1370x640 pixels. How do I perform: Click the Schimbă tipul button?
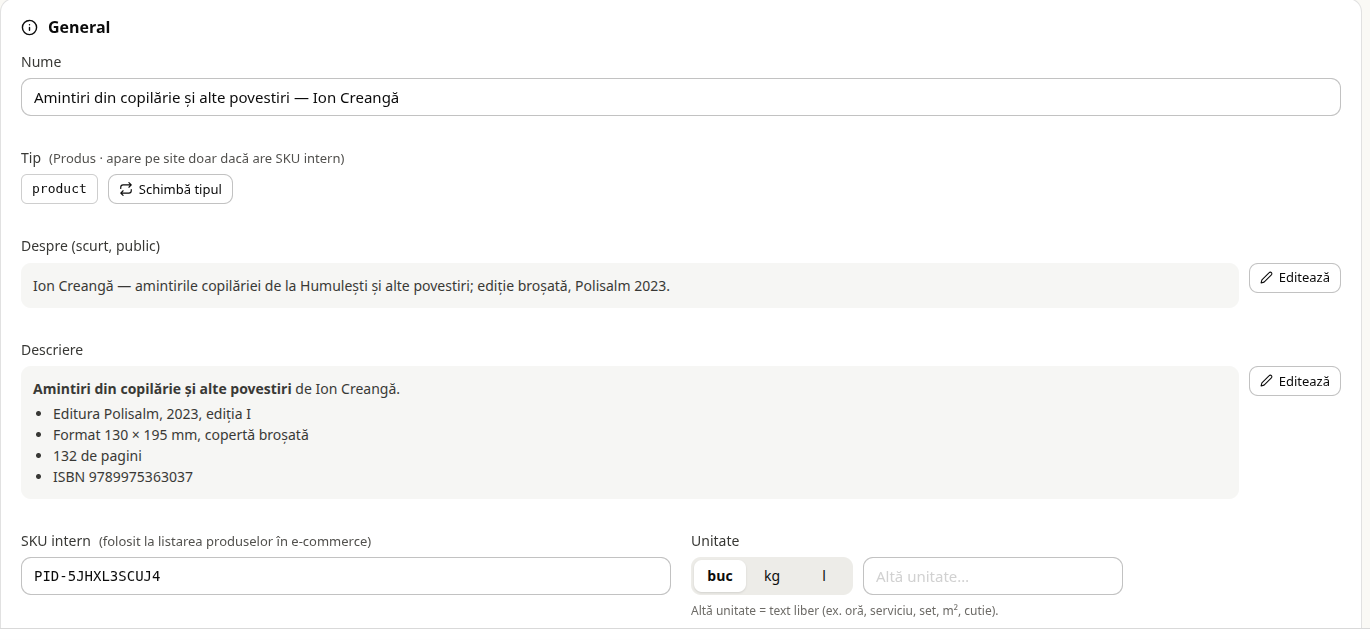[170, 189]
